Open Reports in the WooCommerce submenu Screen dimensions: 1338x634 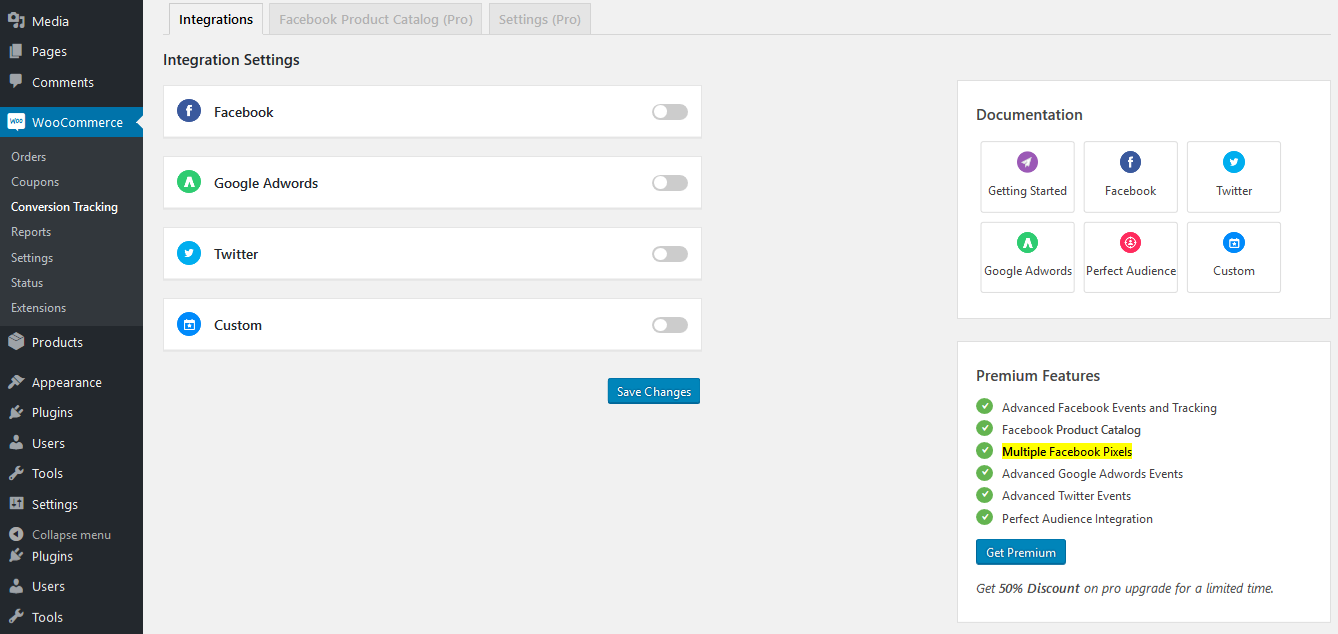[31, 232]
